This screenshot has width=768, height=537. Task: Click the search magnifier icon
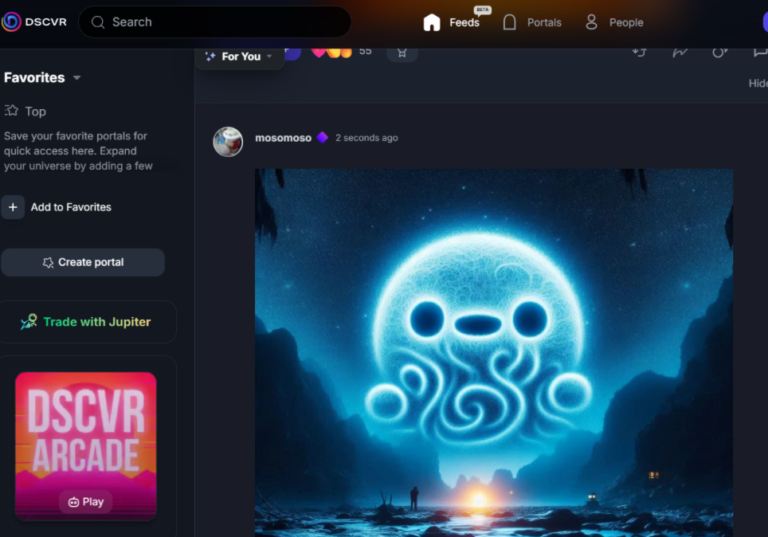click(98, 22)
